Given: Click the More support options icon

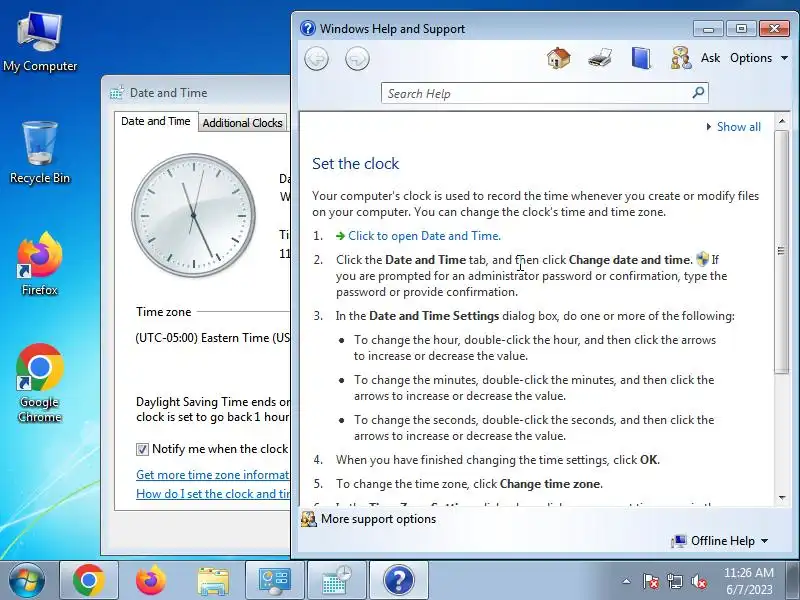Looking at the screenshot, I should tap(309, 519).
